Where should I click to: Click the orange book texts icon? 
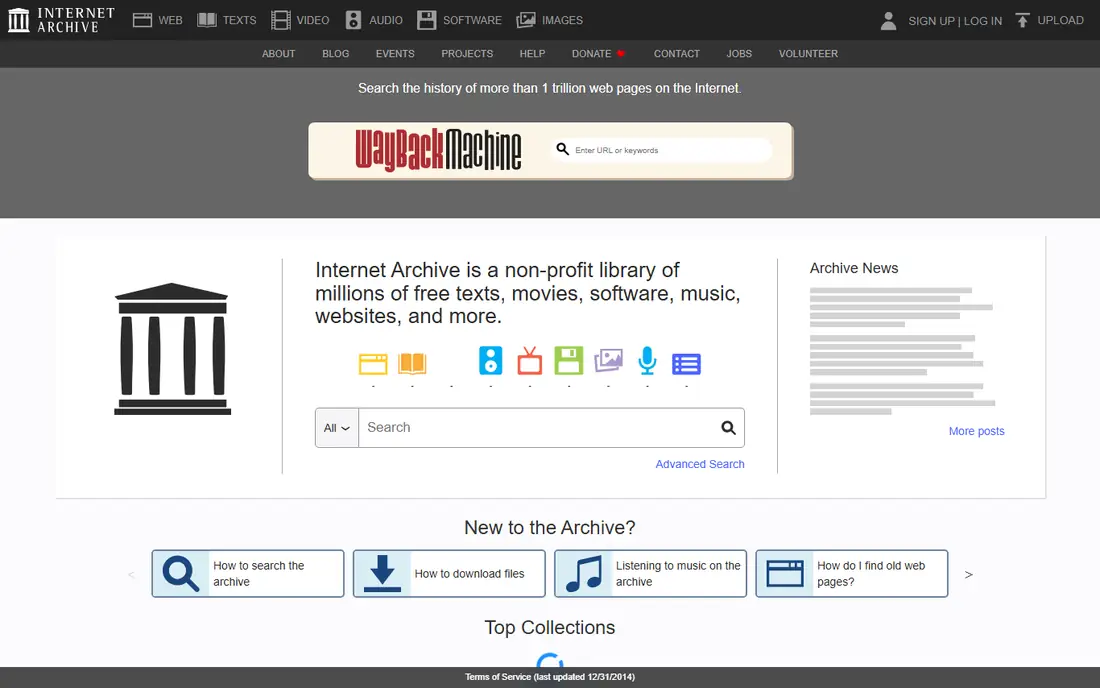coord(412,363)
